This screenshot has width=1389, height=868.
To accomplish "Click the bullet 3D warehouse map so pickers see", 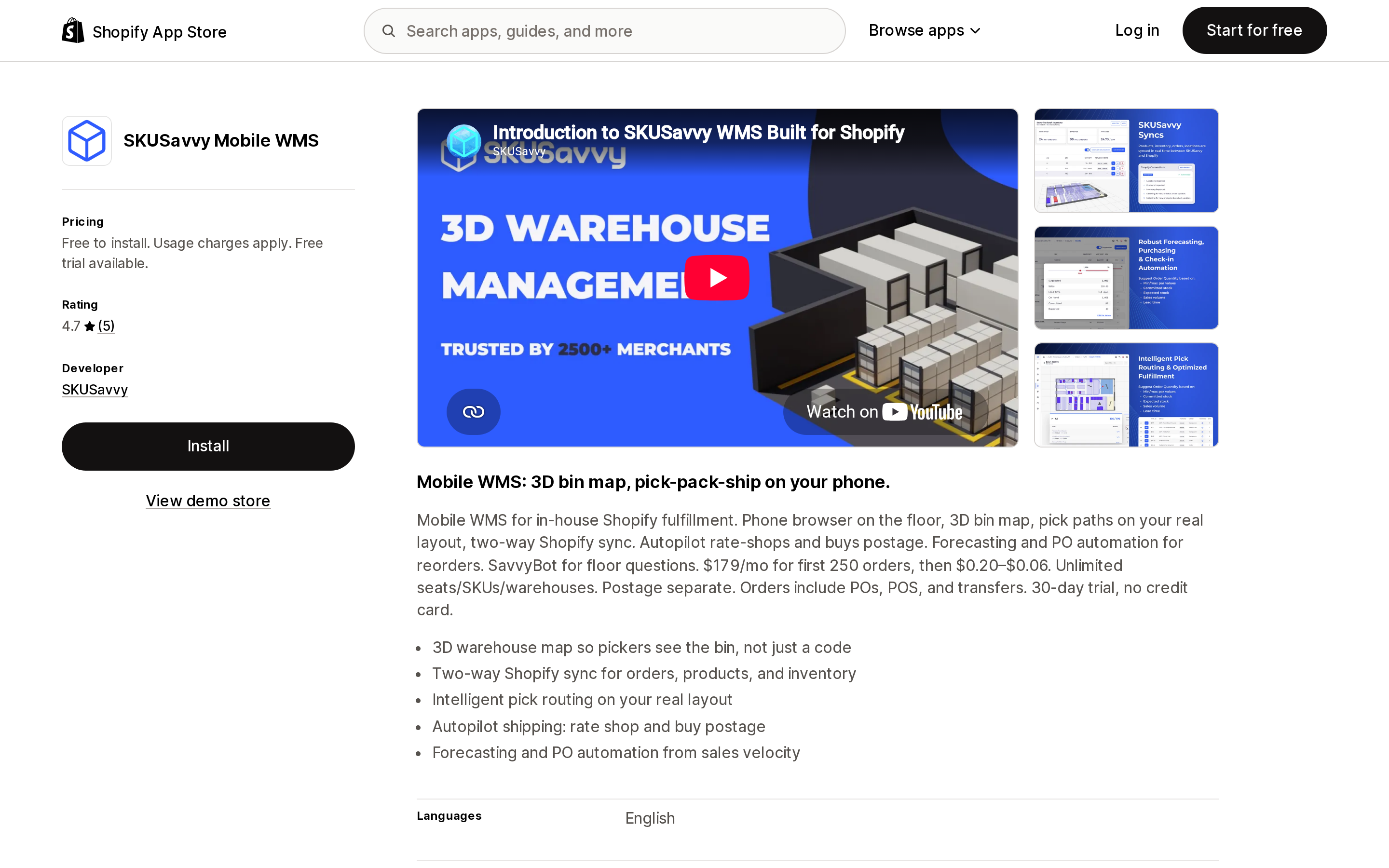I will [x=641, y=648].
